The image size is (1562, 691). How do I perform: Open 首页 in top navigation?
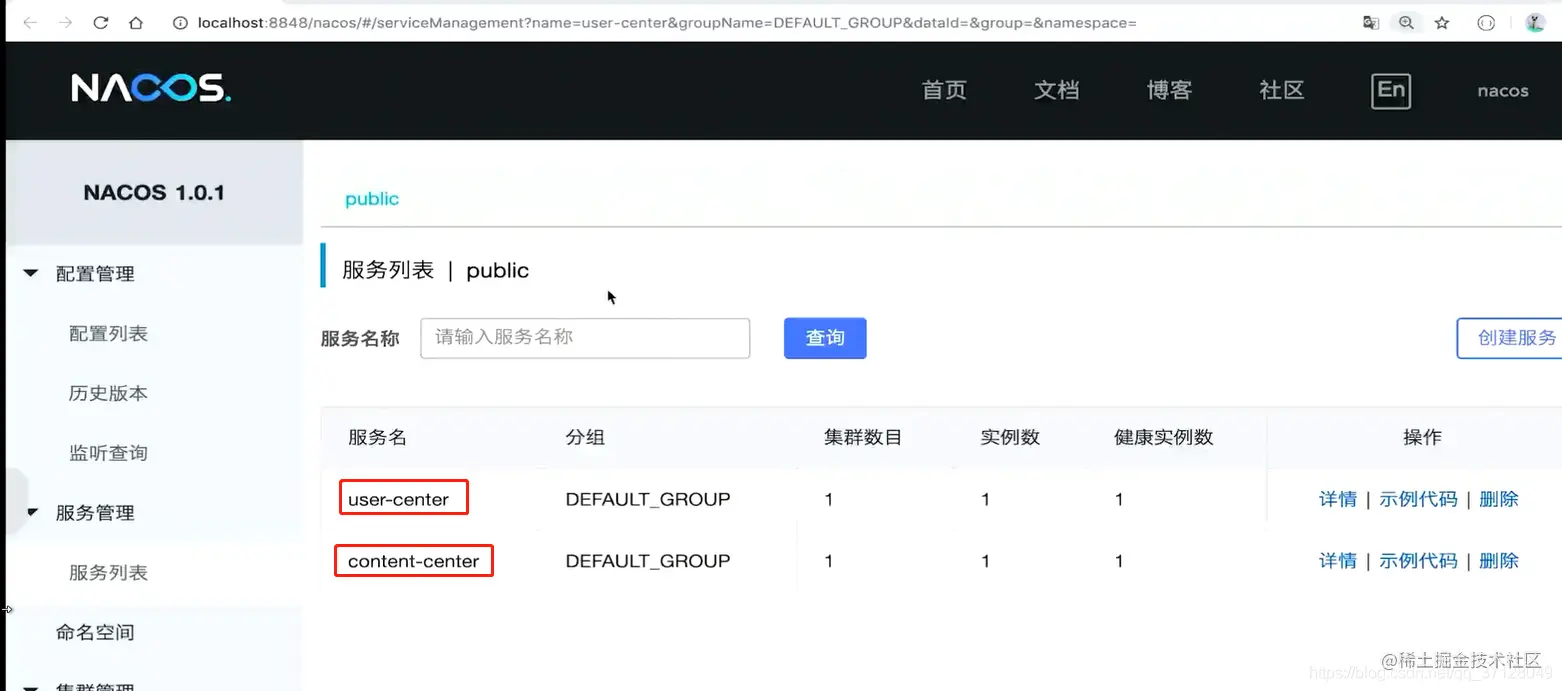tap(944, 90)
